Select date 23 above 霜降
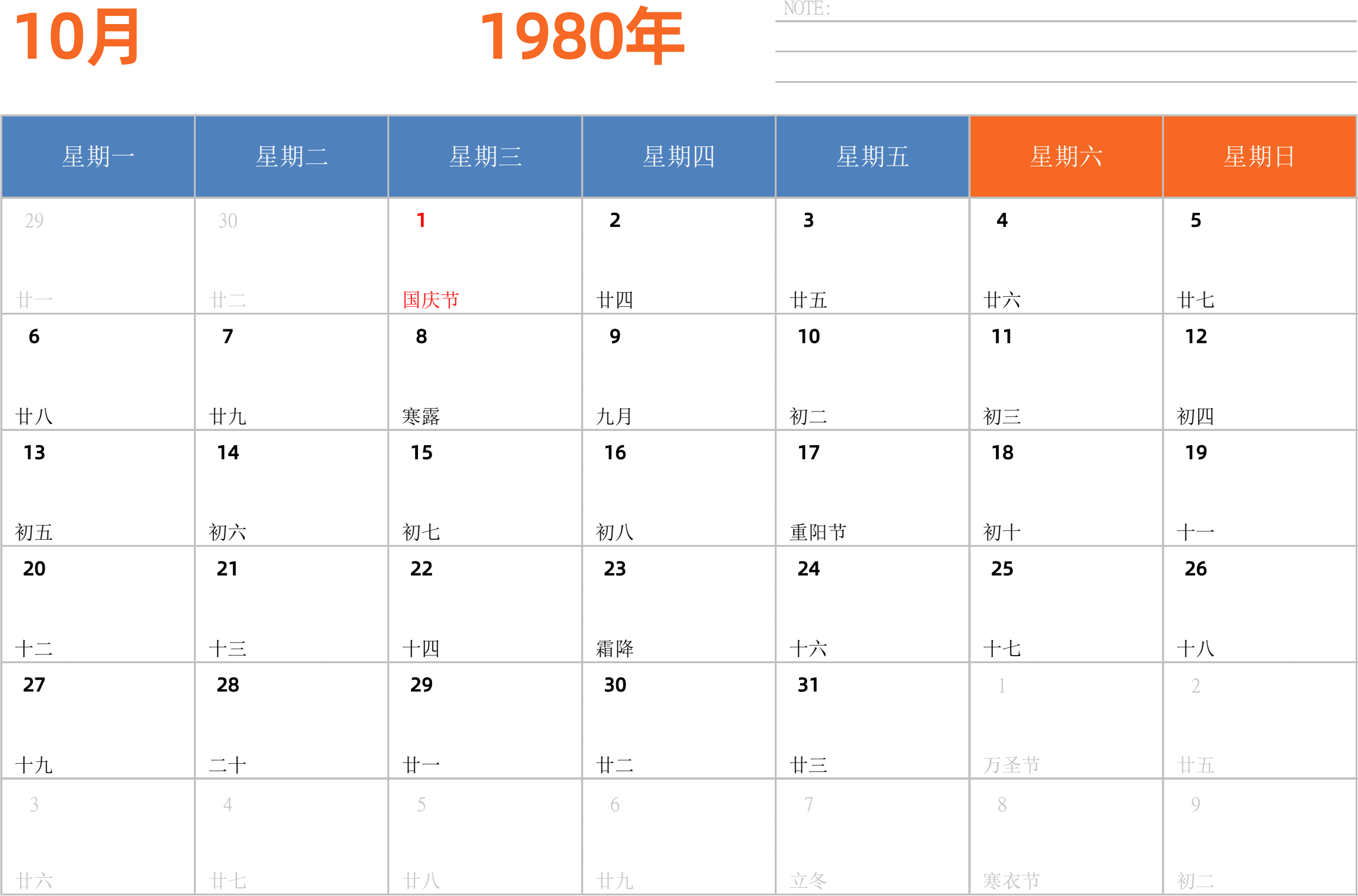Screen dimensions: 1358x896 tap(615, 569)
